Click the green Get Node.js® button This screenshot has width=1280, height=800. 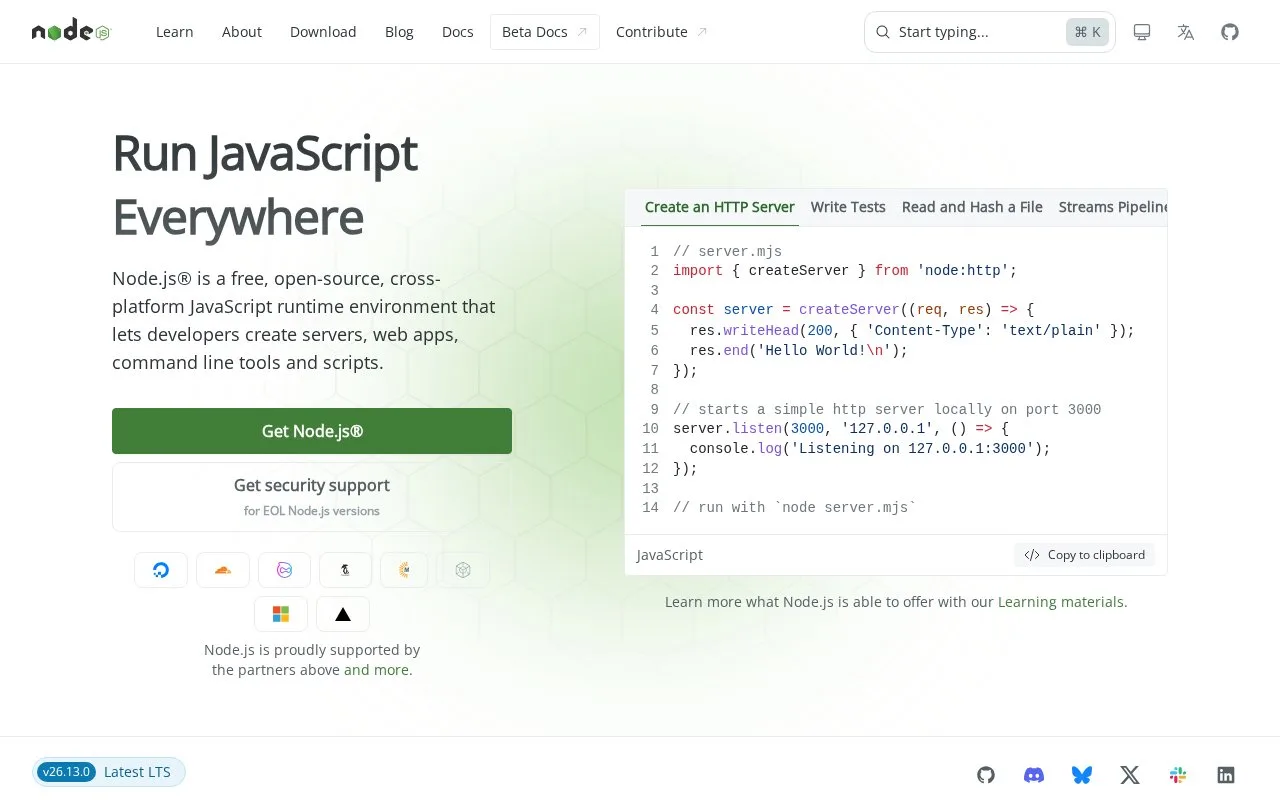tap(312, 431)
